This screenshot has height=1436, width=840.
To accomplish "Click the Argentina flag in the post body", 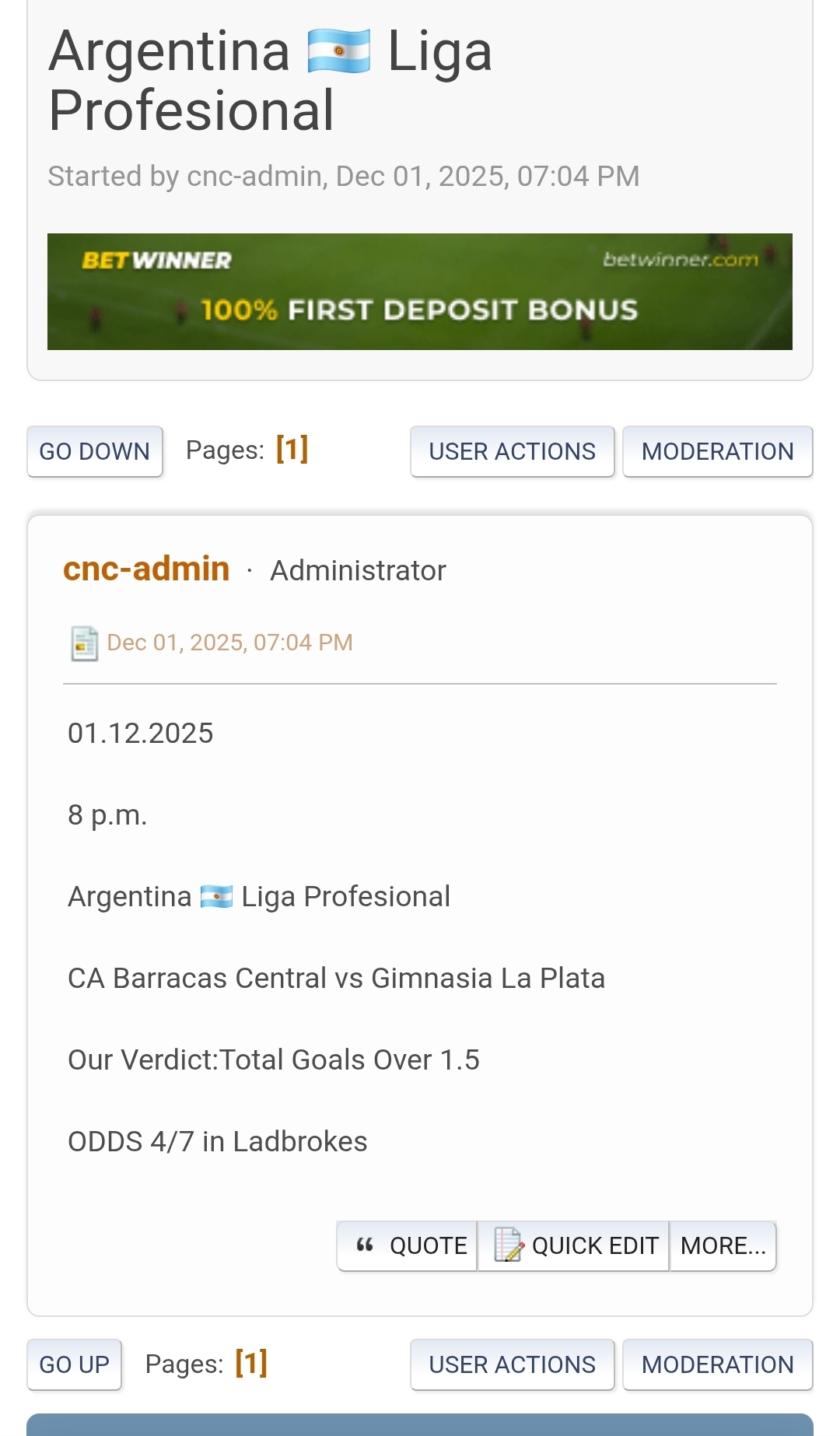I will 216,897.
